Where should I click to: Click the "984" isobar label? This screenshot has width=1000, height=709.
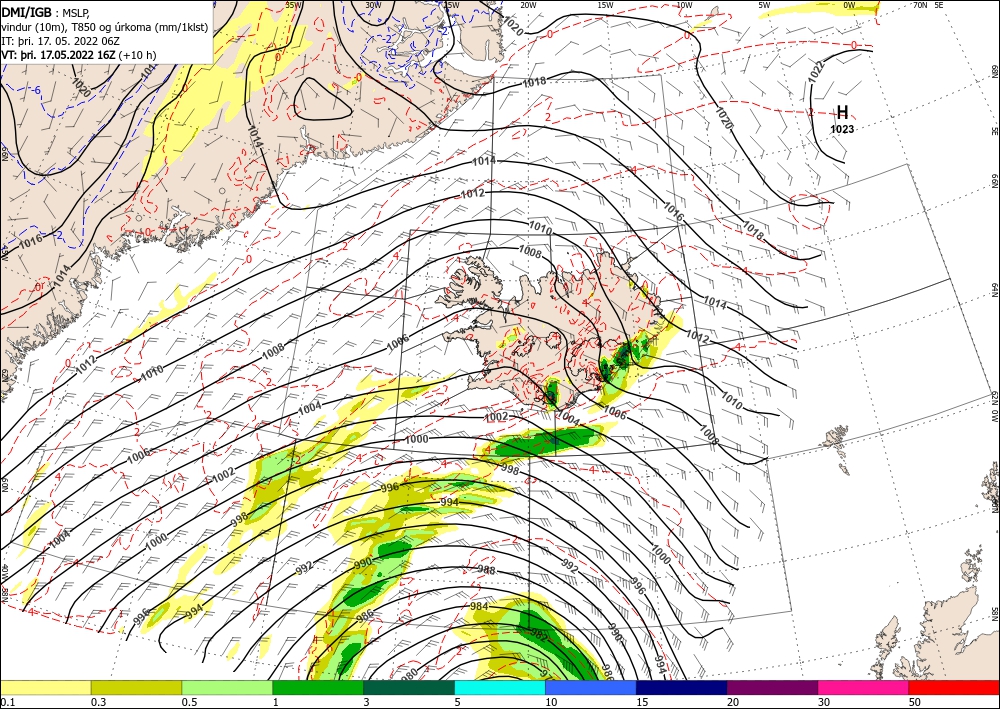[479, 606]
